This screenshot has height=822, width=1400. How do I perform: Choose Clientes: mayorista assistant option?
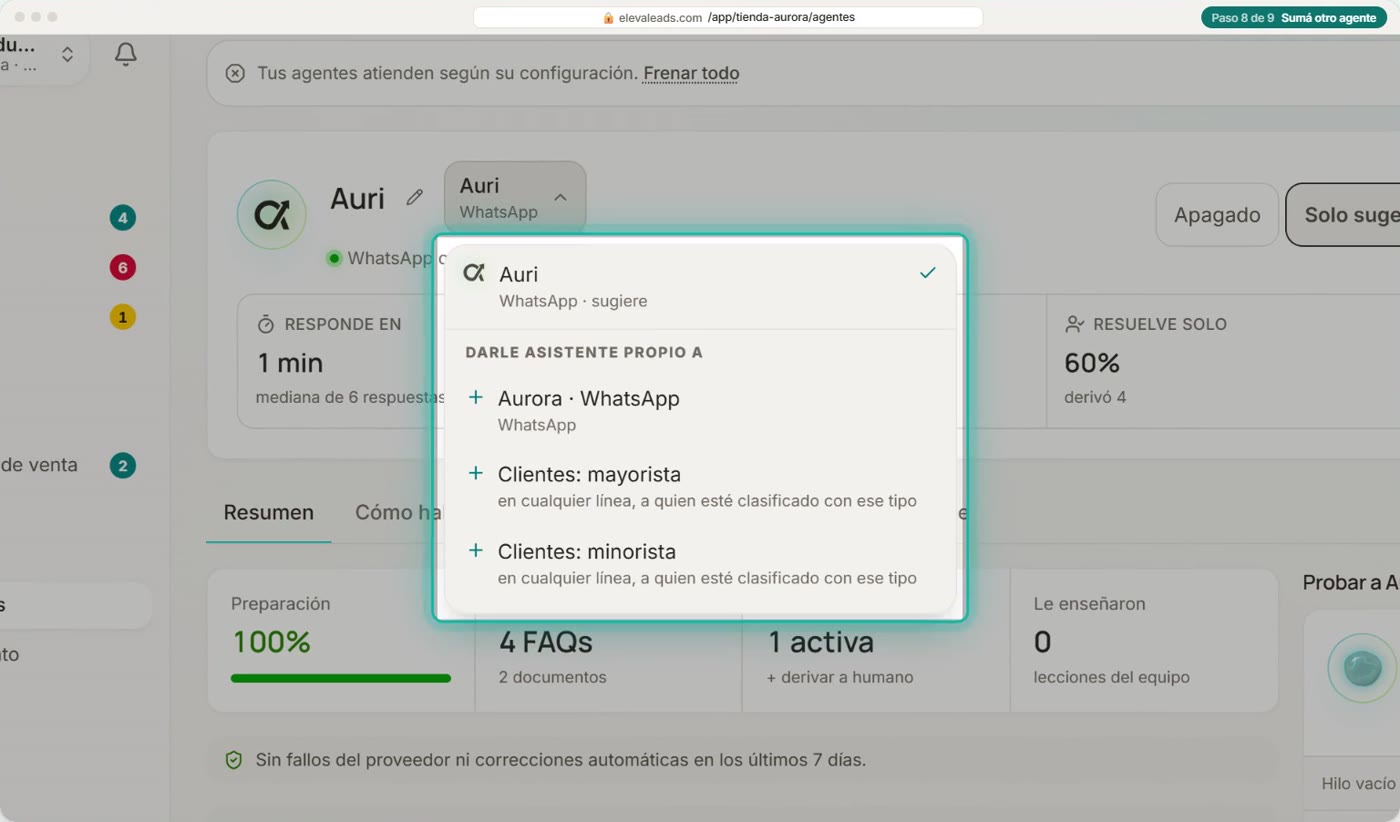point(700,486)
